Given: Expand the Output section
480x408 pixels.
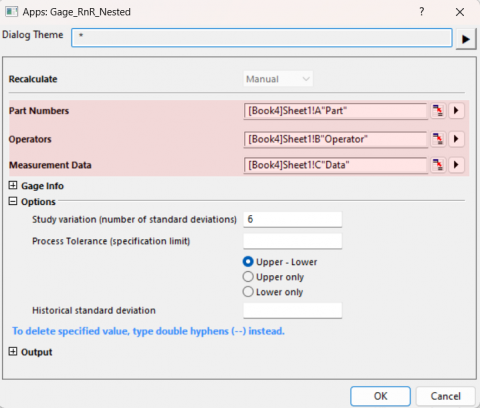Looking at the screenshot, I should pyautogui.click(x=13, y=351).
